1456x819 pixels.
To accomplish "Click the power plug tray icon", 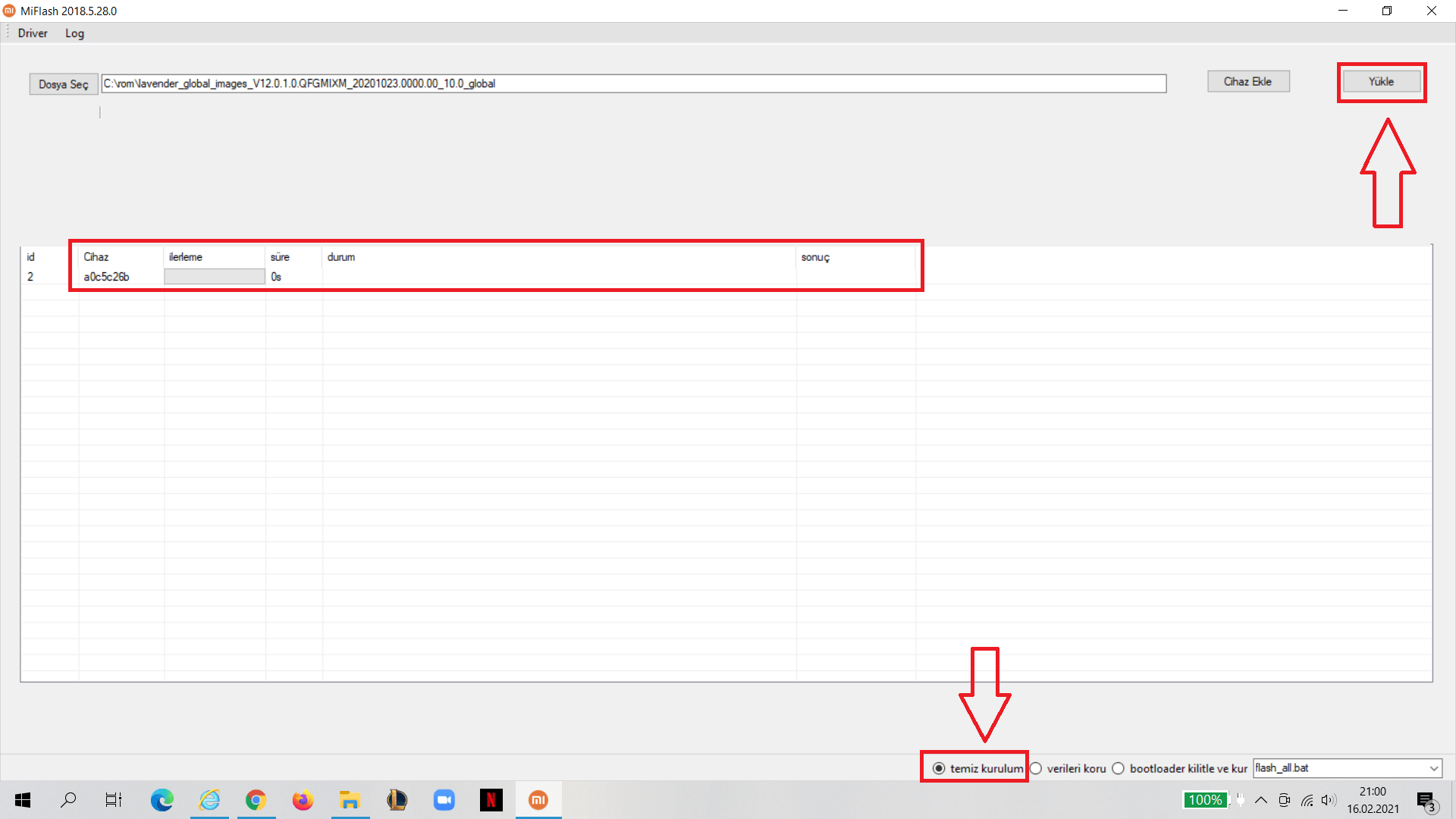I will [1240, 799].
